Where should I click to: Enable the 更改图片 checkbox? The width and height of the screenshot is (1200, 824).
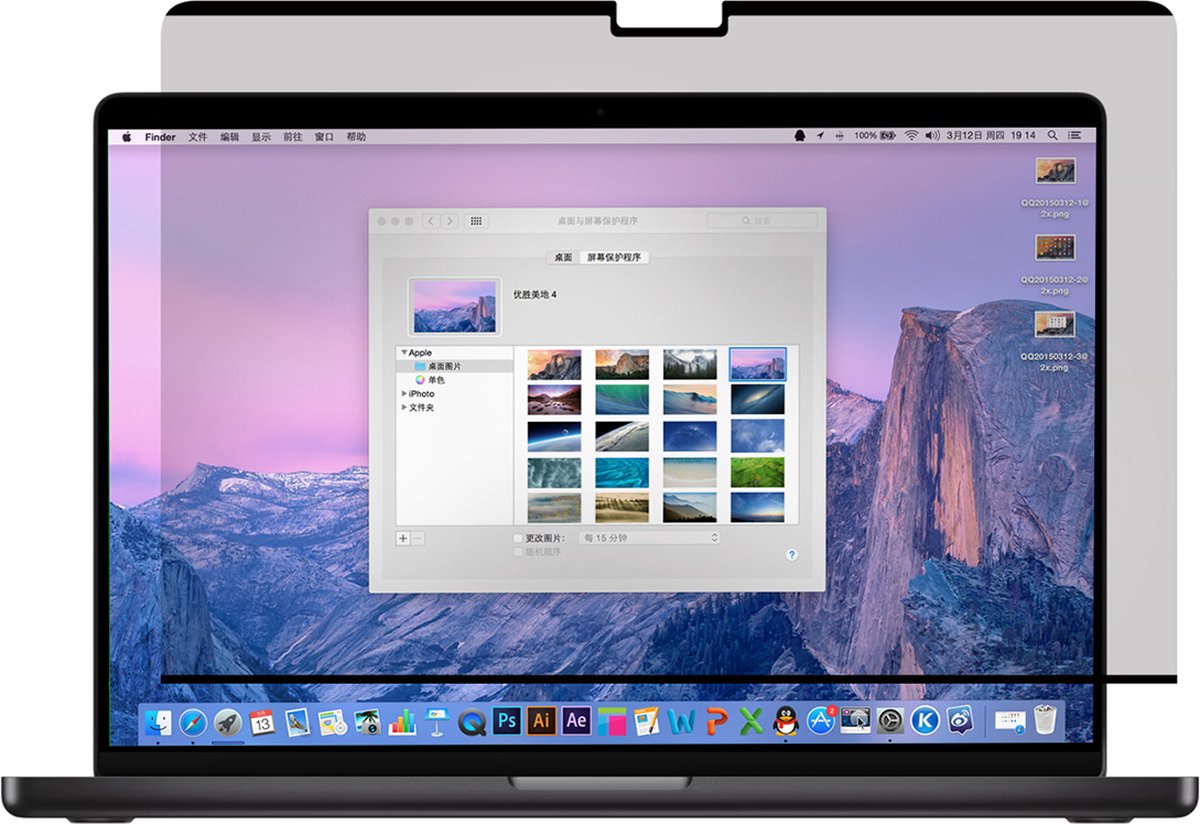[518, 538]
